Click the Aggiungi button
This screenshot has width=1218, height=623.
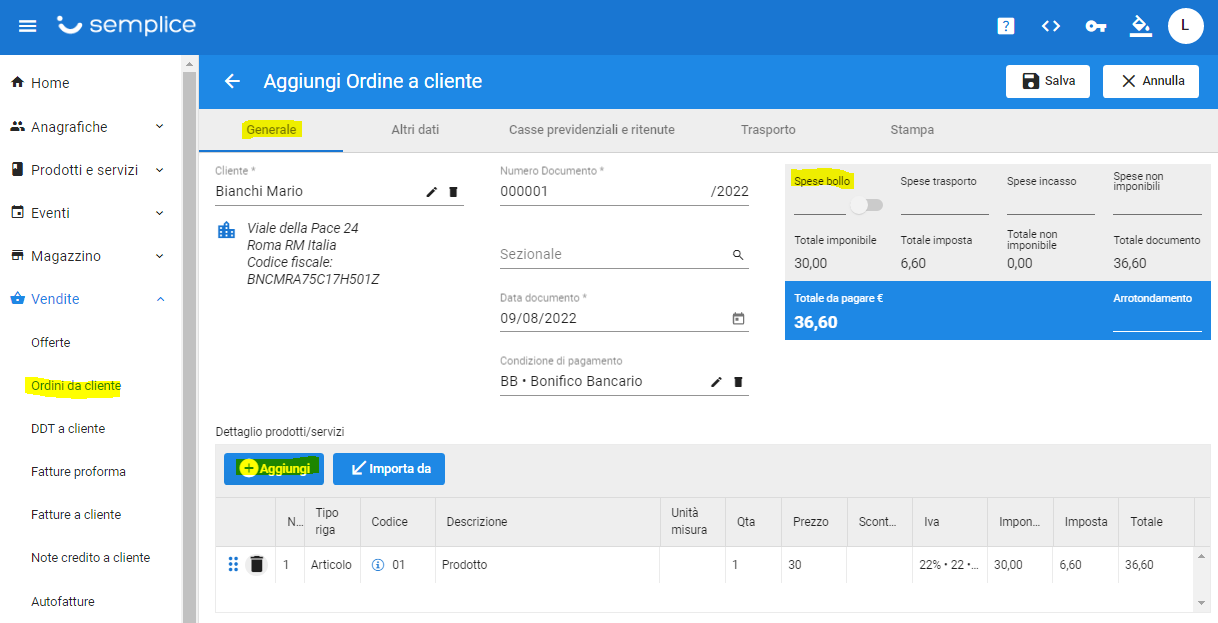point(274,469)
